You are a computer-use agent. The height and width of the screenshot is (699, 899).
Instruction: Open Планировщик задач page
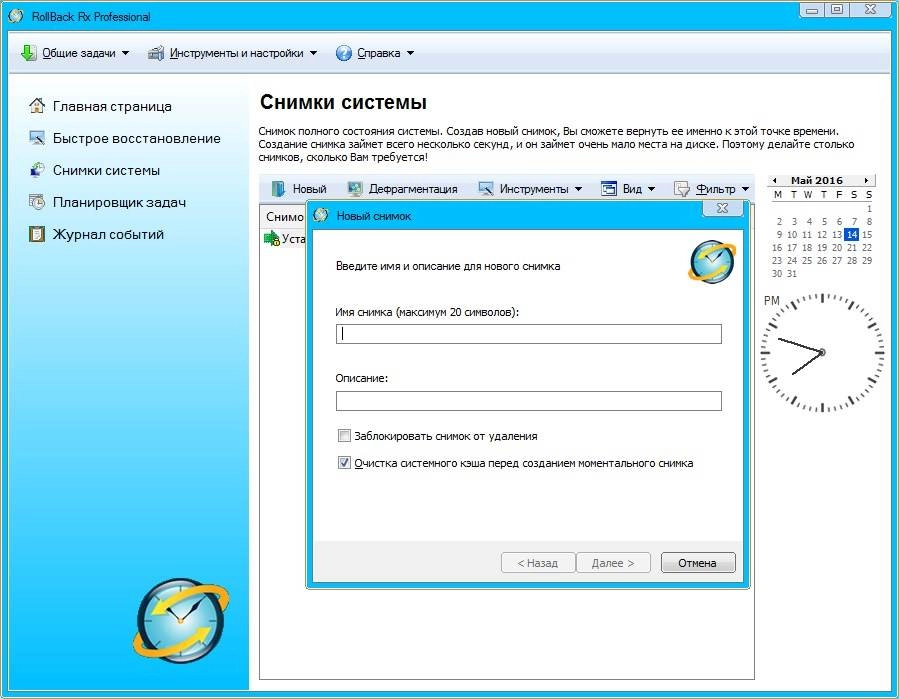[x=119, y=202]
